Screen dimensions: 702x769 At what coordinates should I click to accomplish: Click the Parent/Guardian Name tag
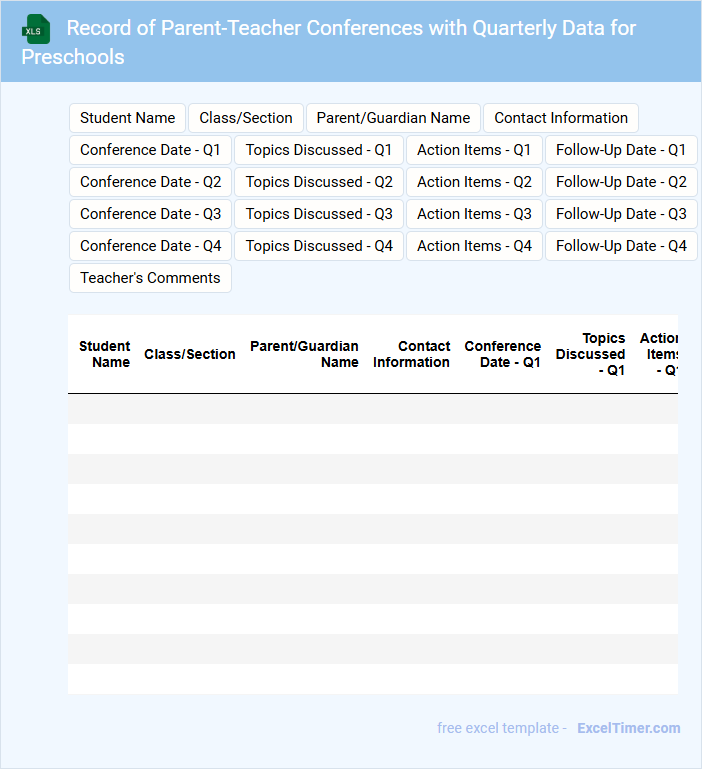click(393, 118)
